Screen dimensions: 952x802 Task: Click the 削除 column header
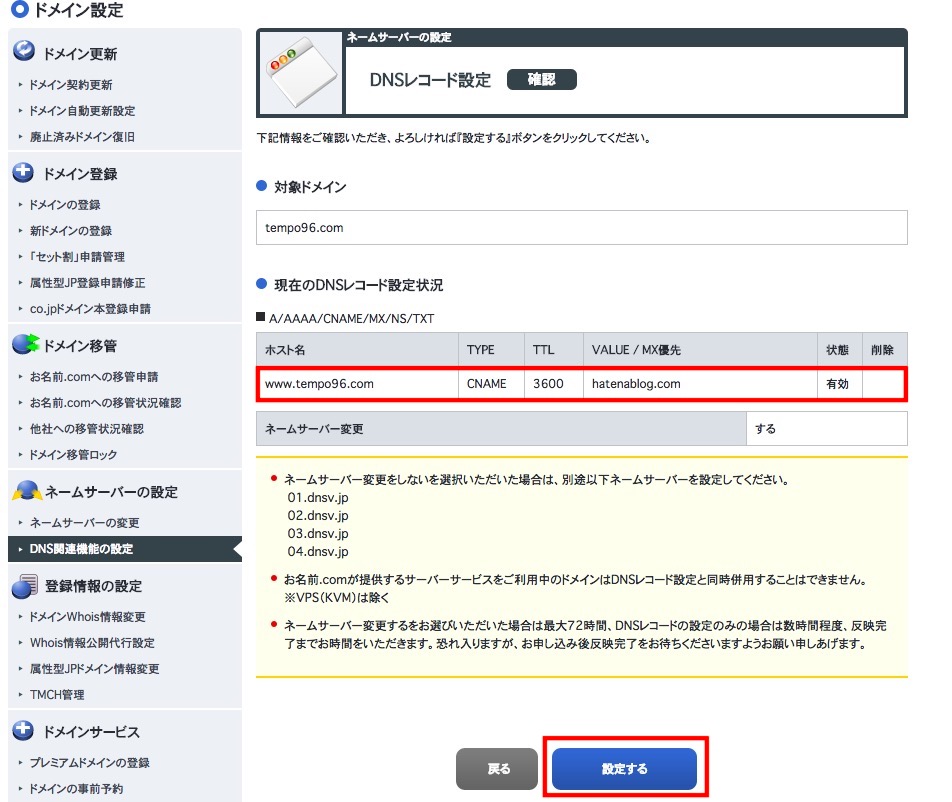[x=885, y=350]
